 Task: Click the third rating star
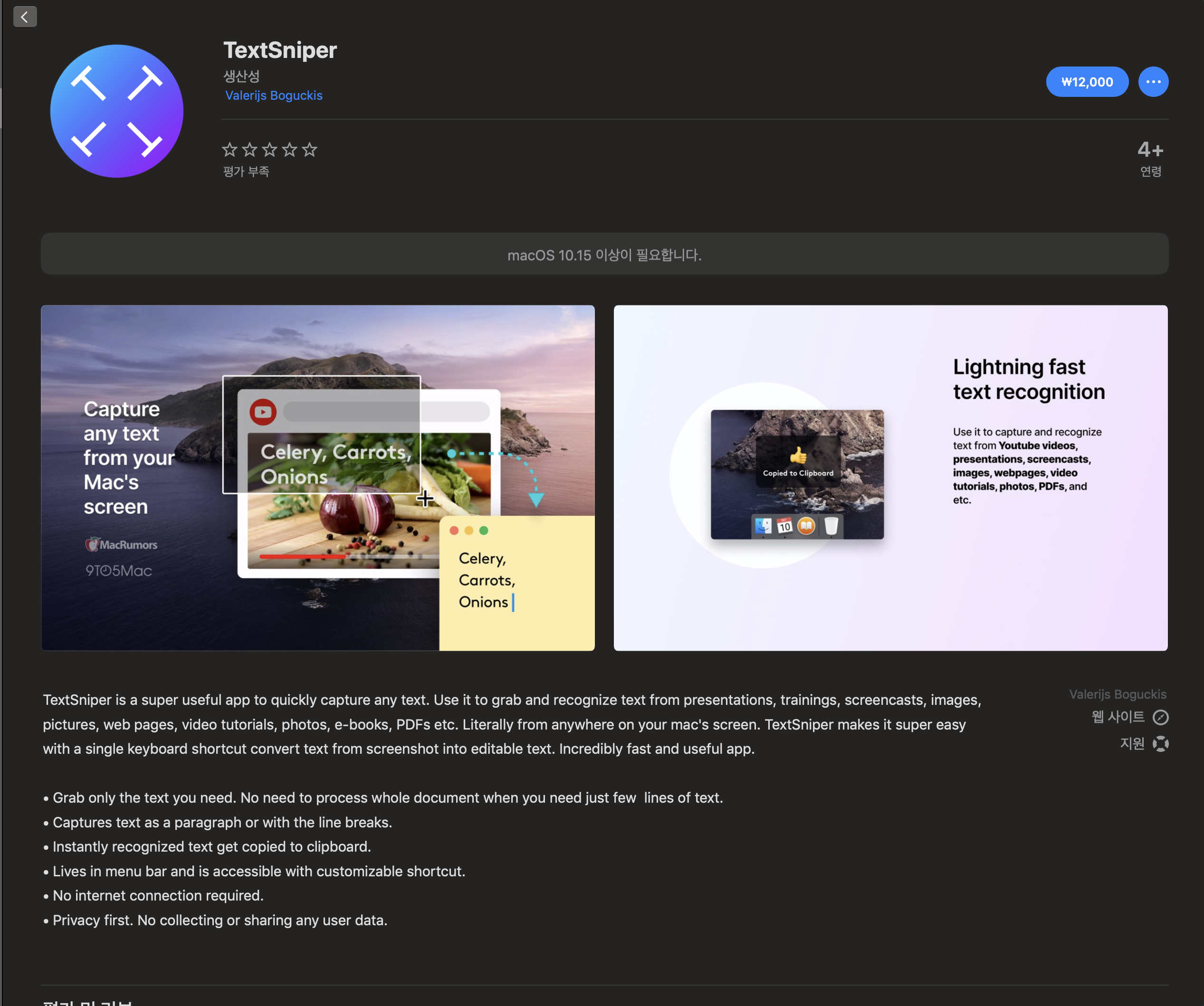tap(269, 150)
